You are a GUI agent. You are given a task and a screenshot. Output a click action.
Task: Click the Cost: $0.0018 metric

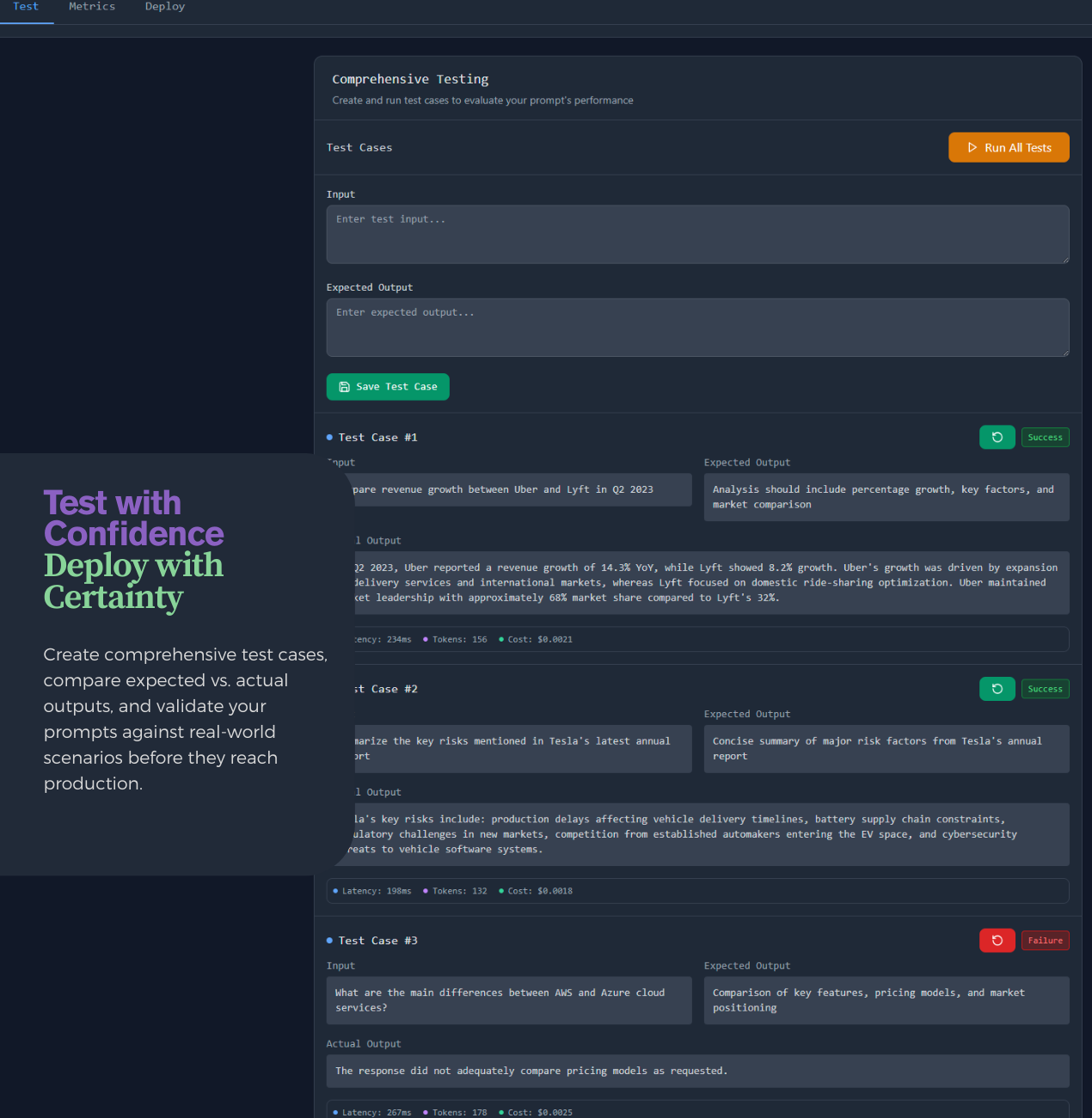pos(535,891)
